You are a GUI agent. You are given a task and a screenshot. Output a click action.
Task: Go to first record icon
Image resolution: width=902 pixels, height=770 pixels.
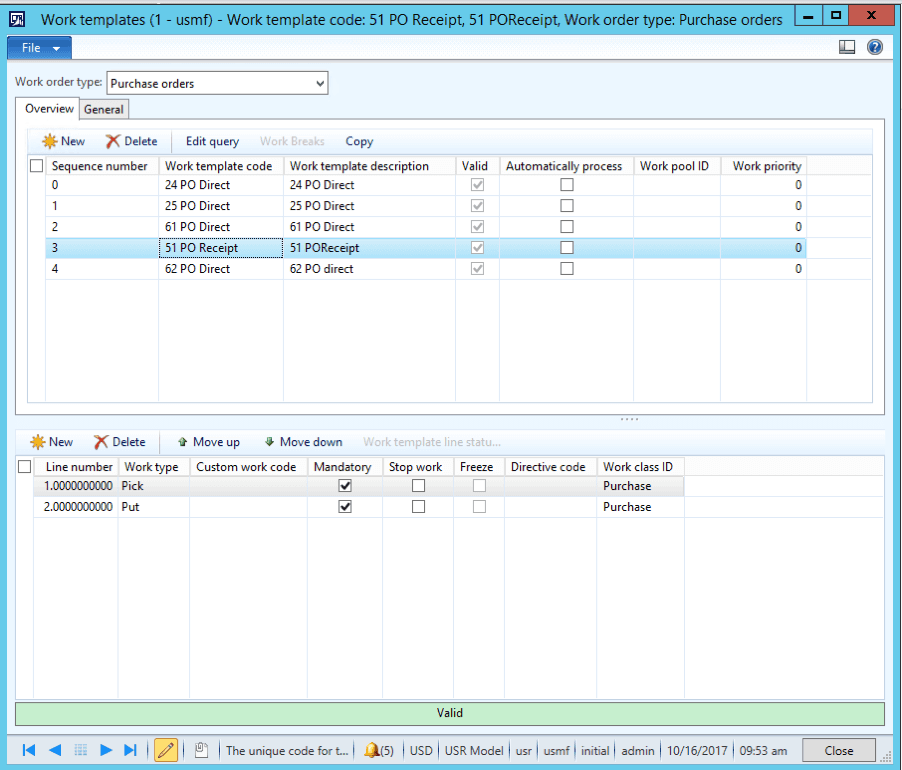[29, 750]
